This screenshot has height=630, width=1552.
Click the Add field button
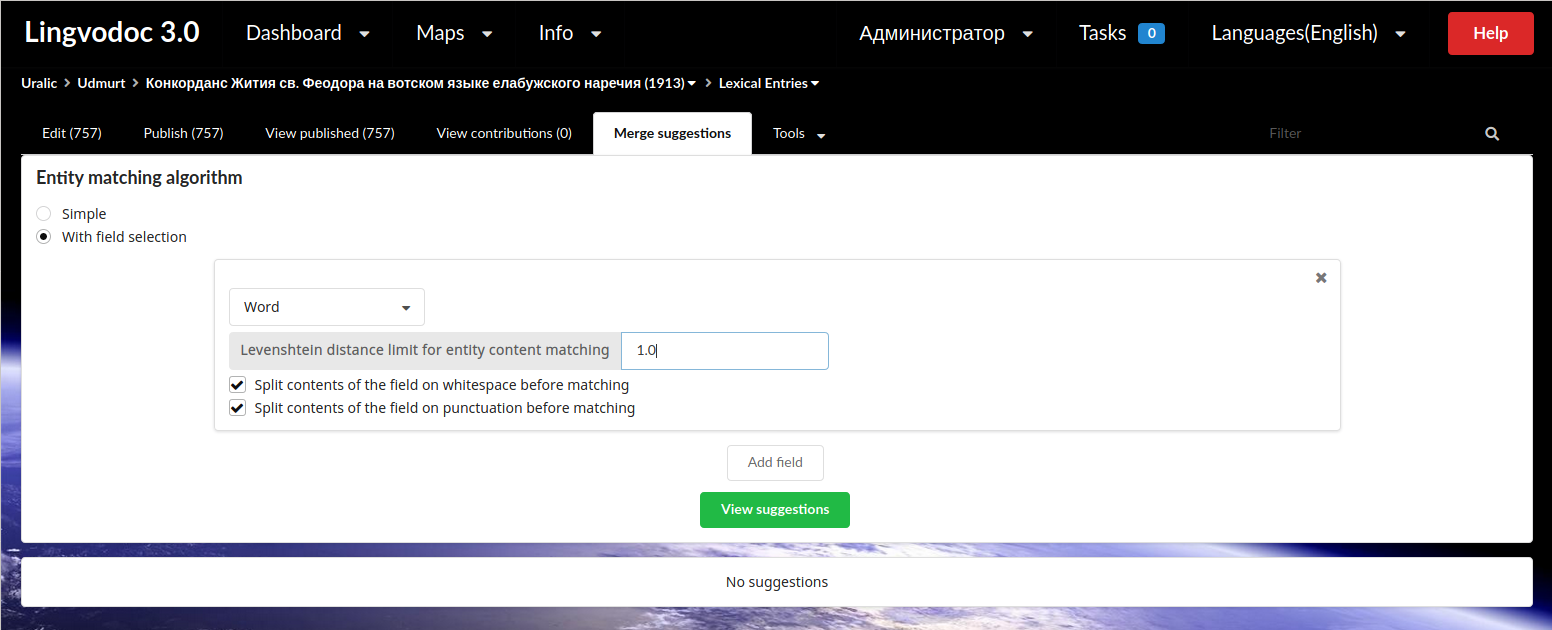(775, 462)
